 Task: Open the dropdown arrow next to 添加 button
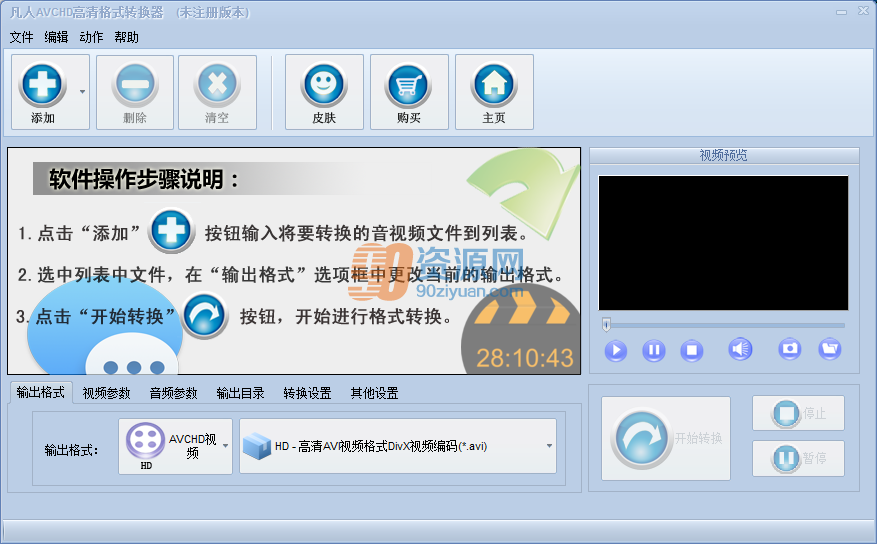(x=83, y=92)
